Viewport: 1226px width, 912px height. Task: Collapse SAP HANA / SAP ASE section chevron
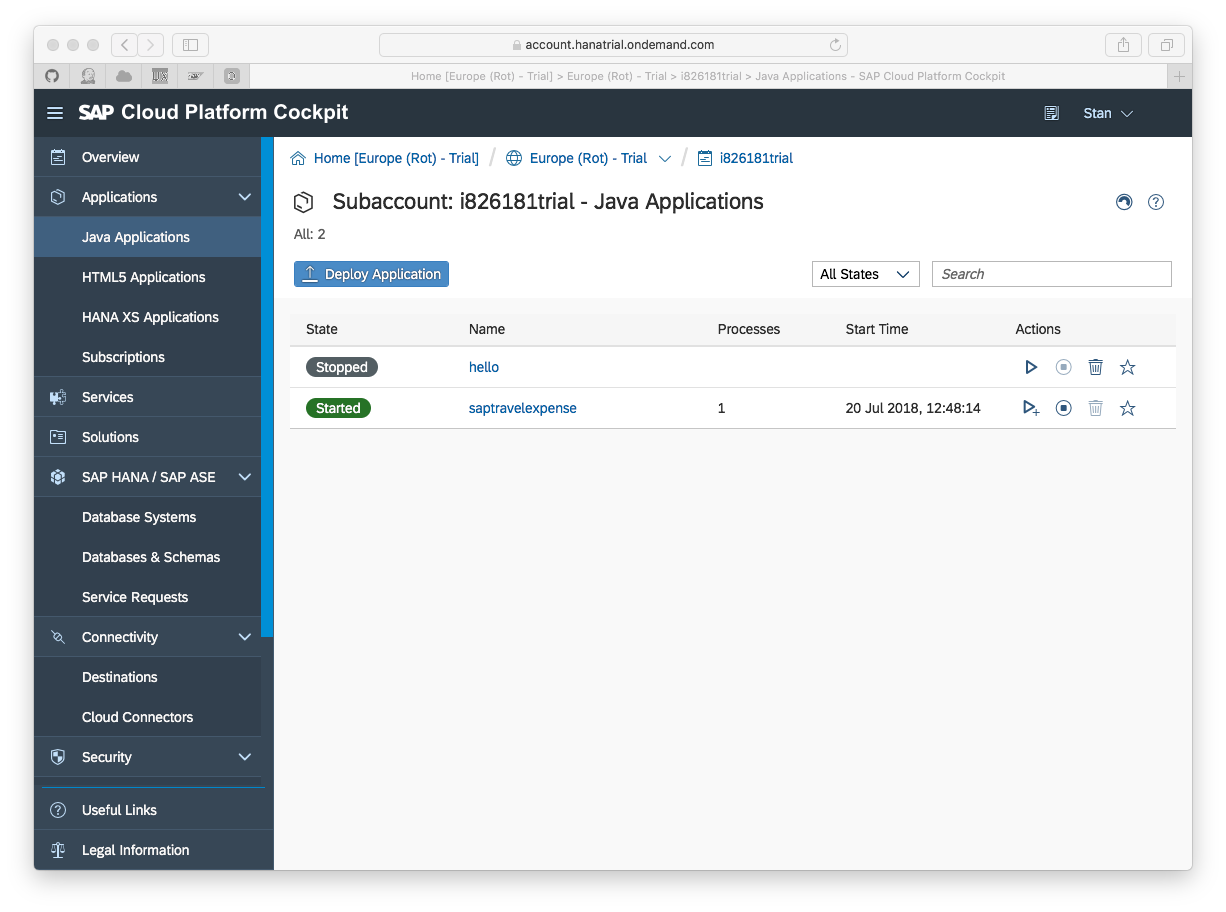tap(245, 477)
